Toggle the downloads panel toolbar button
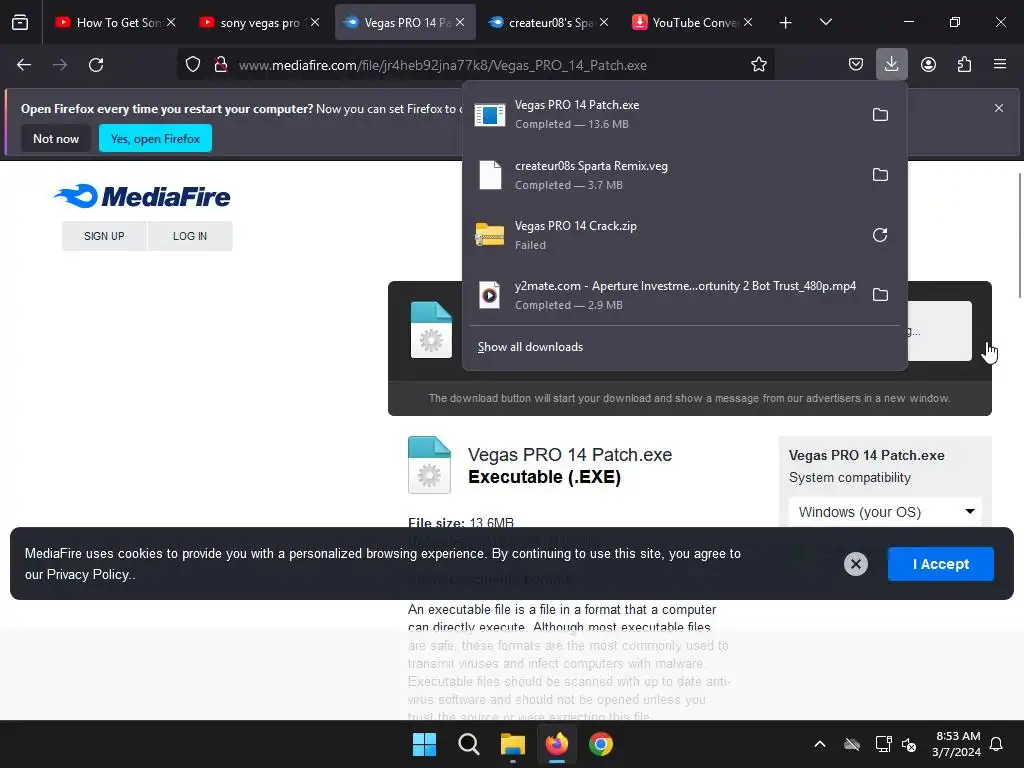This screenshot has height=768, width=1024. click(891, 65)
